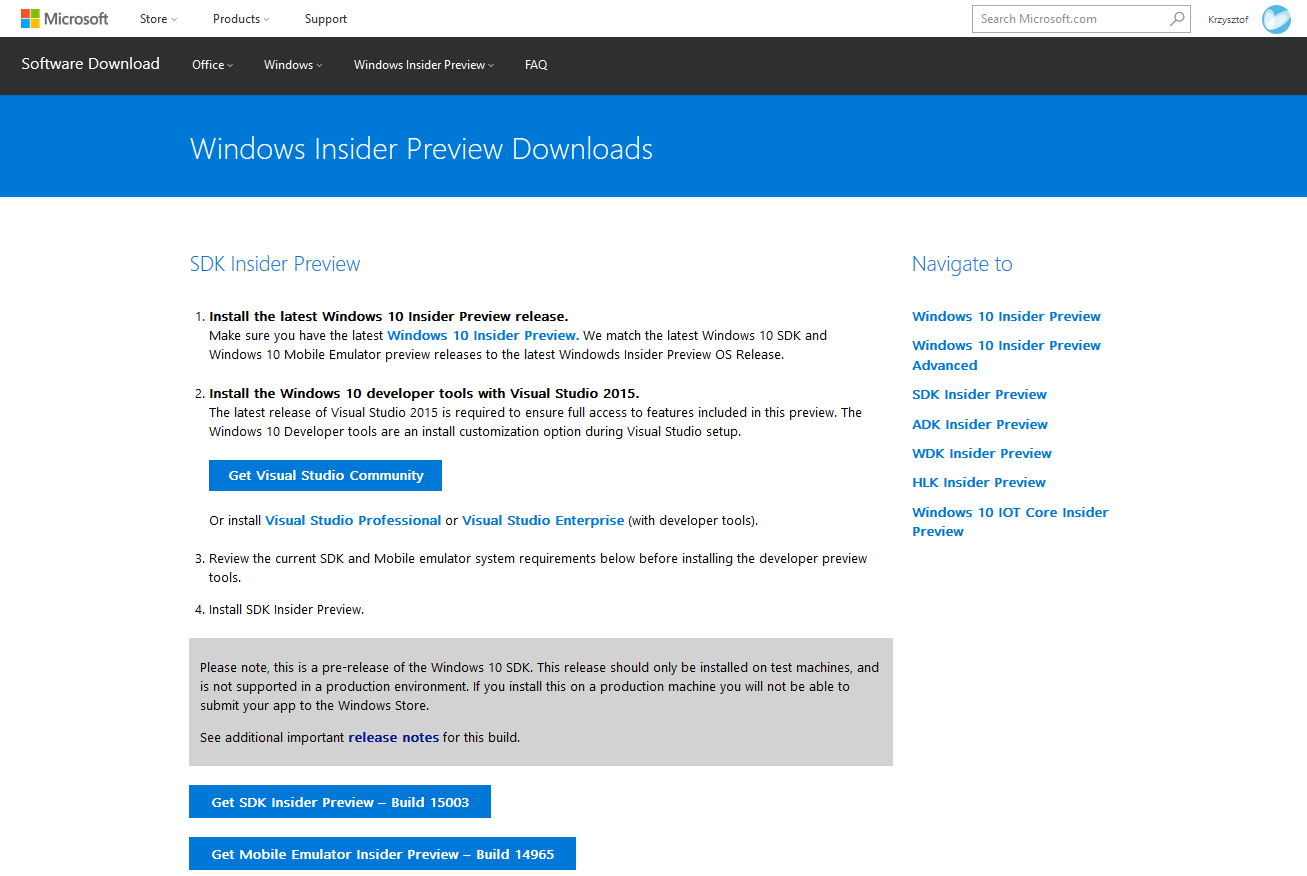This screenshot has height=876, width=1307.
Task: Open the FAQ menu item
Action: click(x=536, y=65)
